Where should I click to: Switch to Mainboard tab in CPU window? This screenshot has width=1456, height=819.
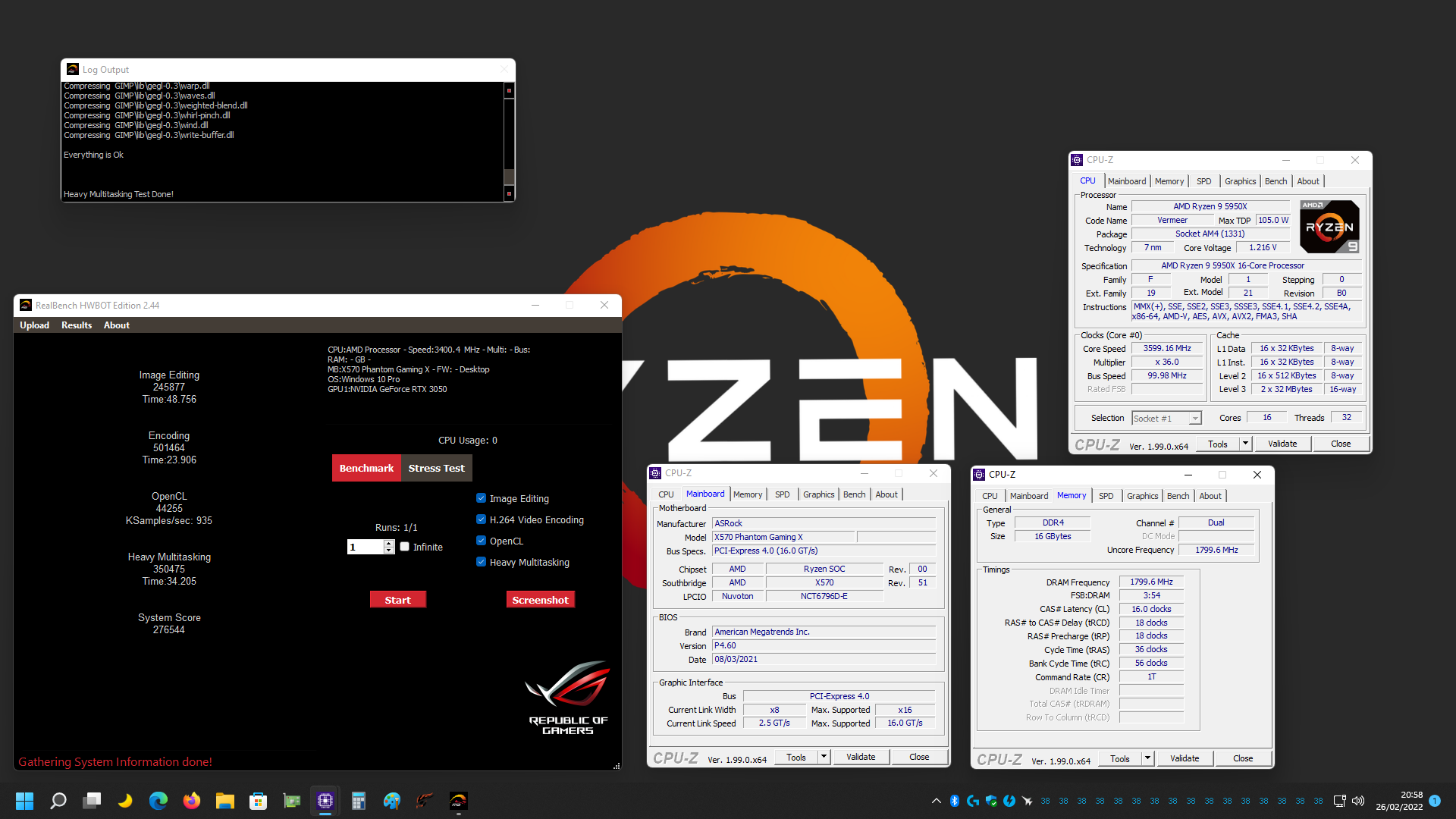[x=1126, y=181]
